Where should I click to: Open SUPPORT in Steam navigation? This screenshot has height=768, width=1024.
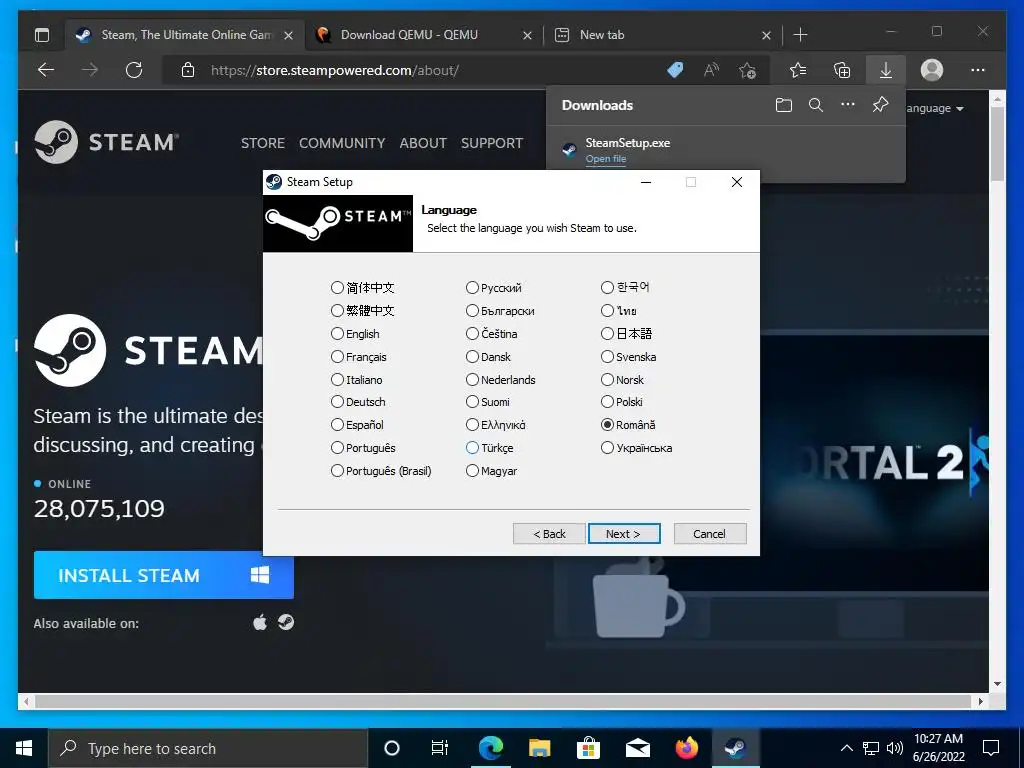click(x=492, y=143)
